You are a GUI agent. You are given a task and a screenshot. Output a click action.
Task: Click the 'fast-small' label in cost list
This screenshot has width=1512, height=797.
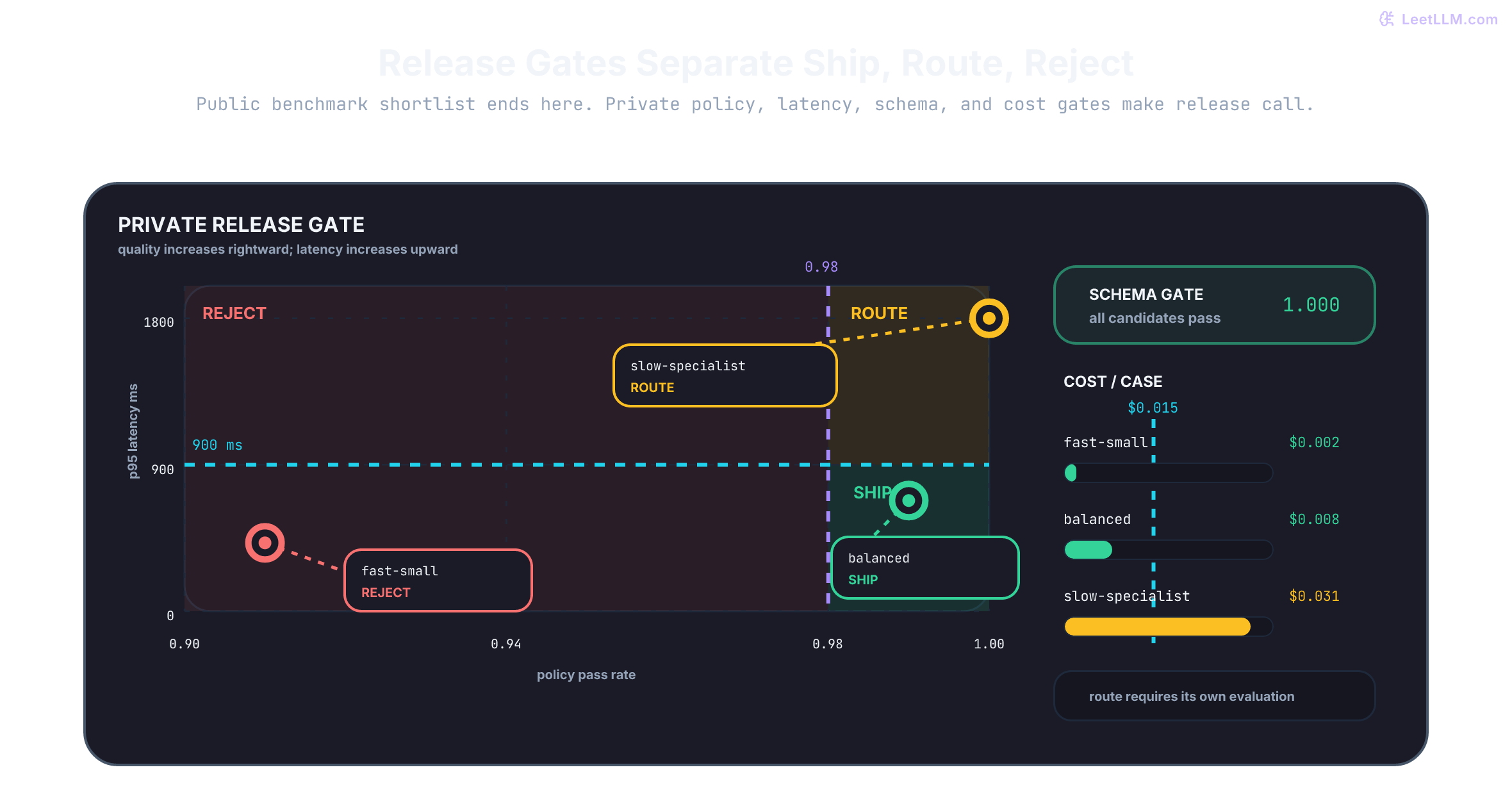1105,443
